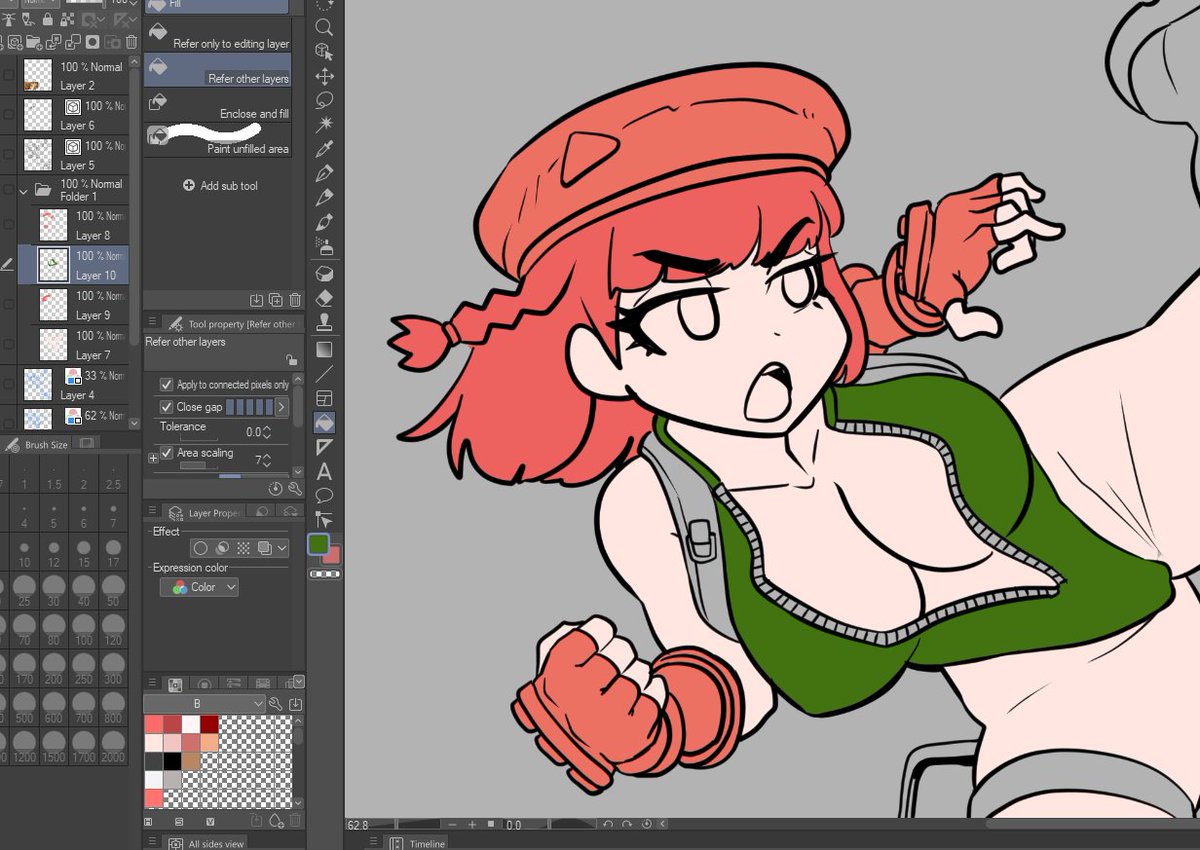Select Refer only to editing layer sub tool
Viewport: 1200px width, 850px height.
click(218, 36)
